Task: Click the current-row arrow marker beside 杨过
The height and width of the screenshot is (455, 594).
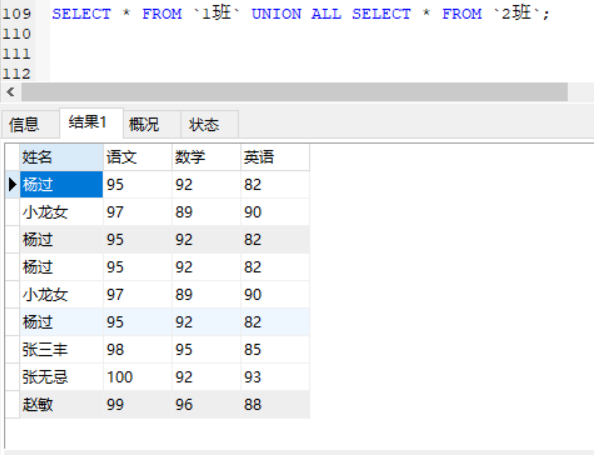Action: 12,185
